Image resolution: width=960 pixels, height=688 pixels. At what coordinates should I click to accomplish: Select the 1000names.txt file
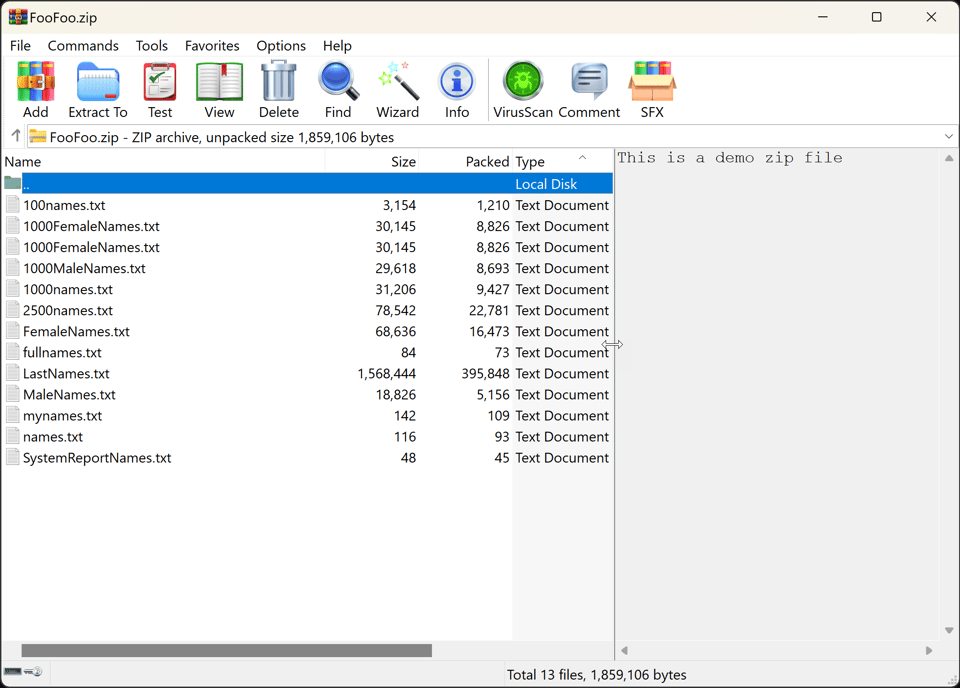68,289
